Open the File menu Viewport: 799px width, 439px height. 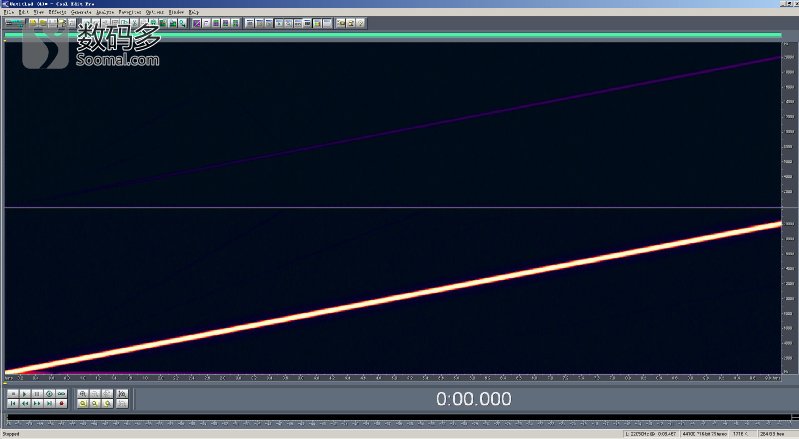(9, 12)
